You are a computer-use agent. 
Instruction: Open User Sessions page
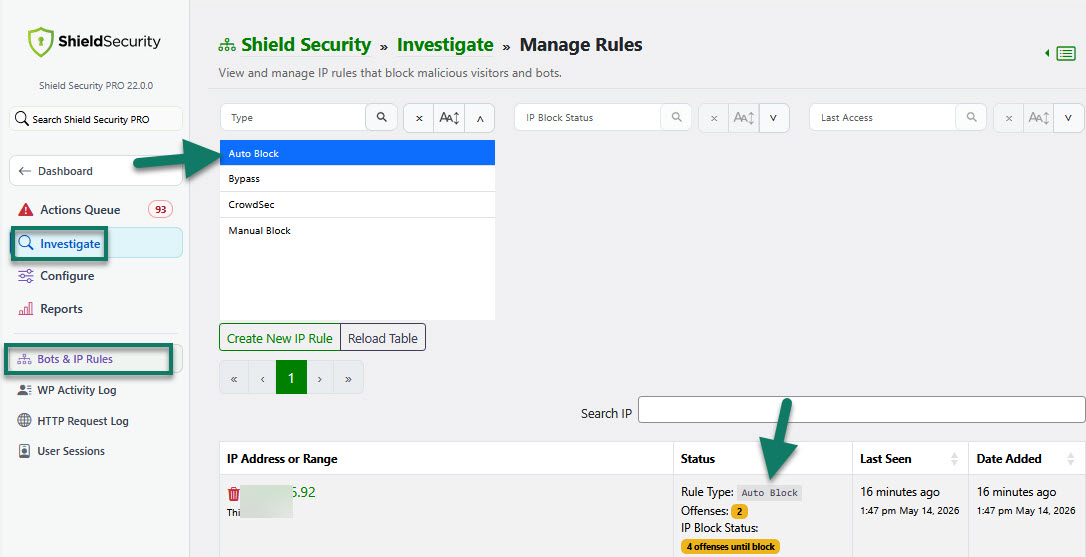pos(71,451)
